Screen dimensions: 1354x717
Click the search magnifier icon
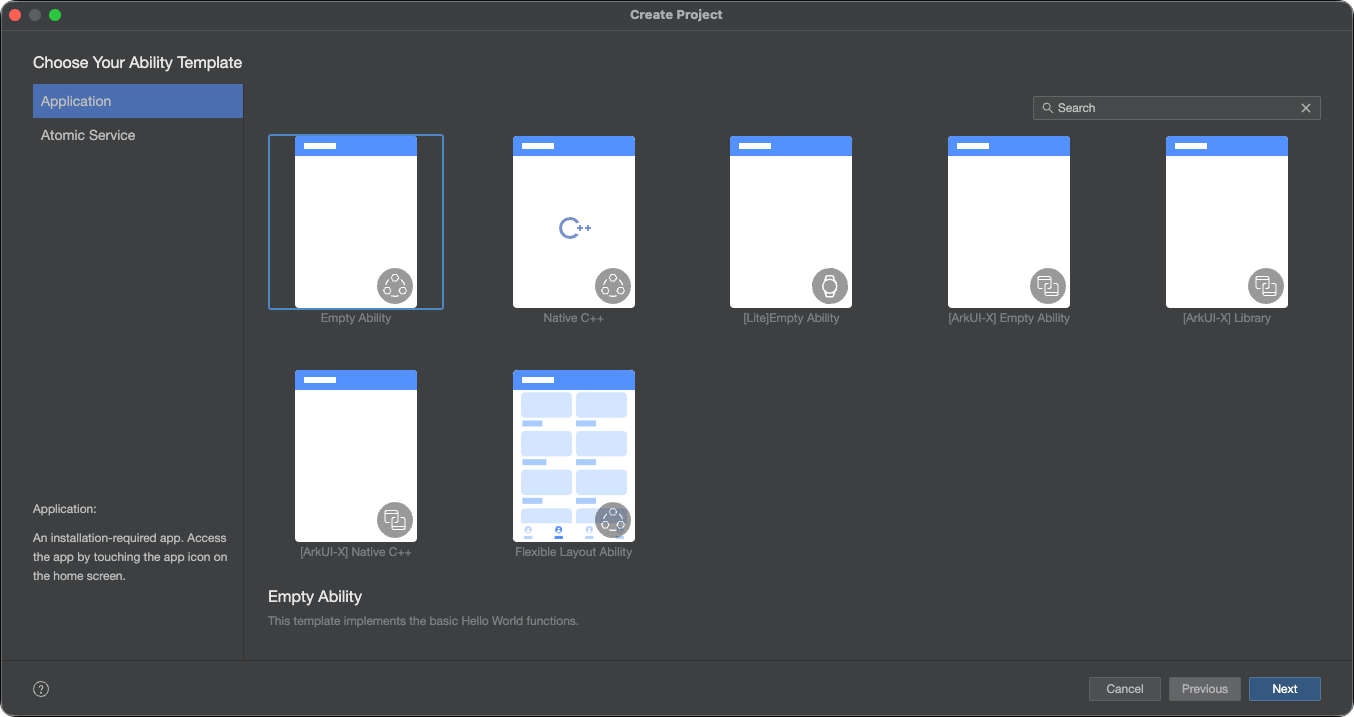(x=1047, y=108)
